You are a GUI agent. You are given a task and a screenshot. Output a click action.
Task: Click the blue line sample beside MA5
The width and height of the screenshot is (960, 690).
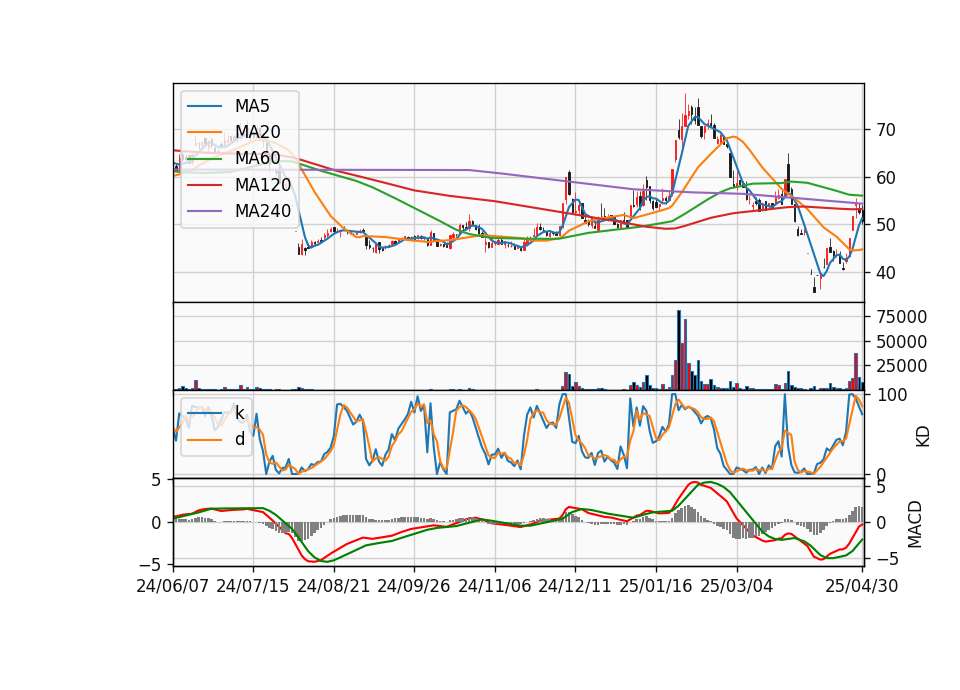click(x=204, y=106)
